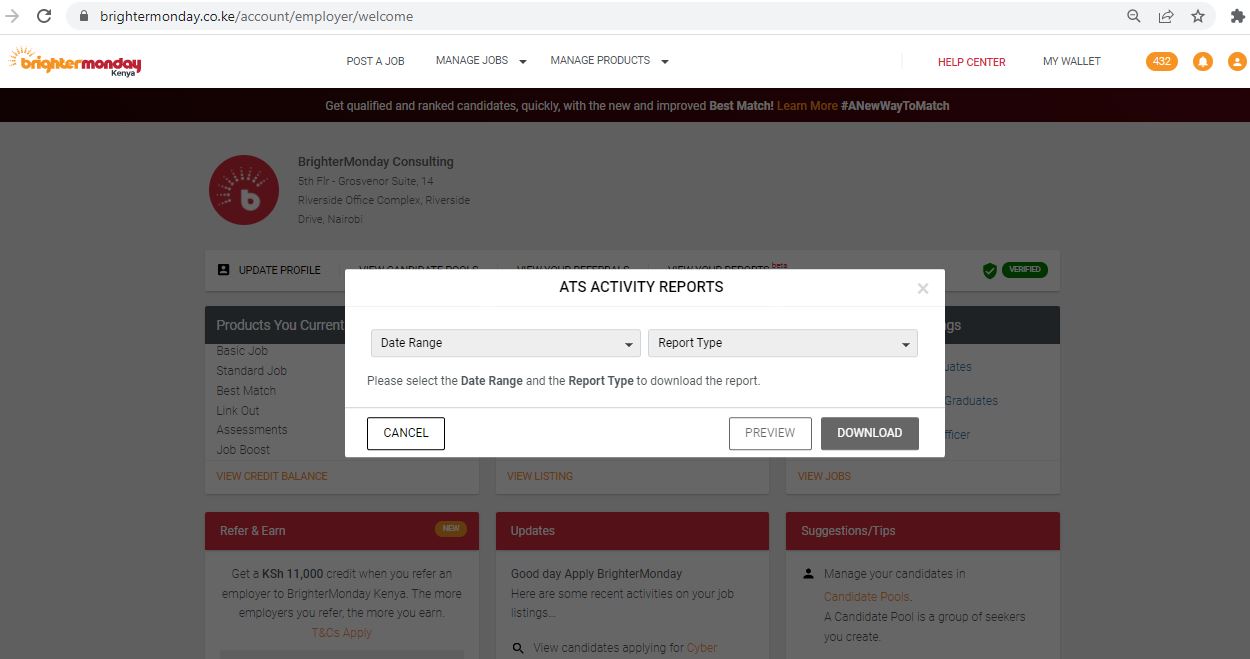The image size is (1250, 659).
Task: Click the Best Match product entry
Action: coord(246,391)
